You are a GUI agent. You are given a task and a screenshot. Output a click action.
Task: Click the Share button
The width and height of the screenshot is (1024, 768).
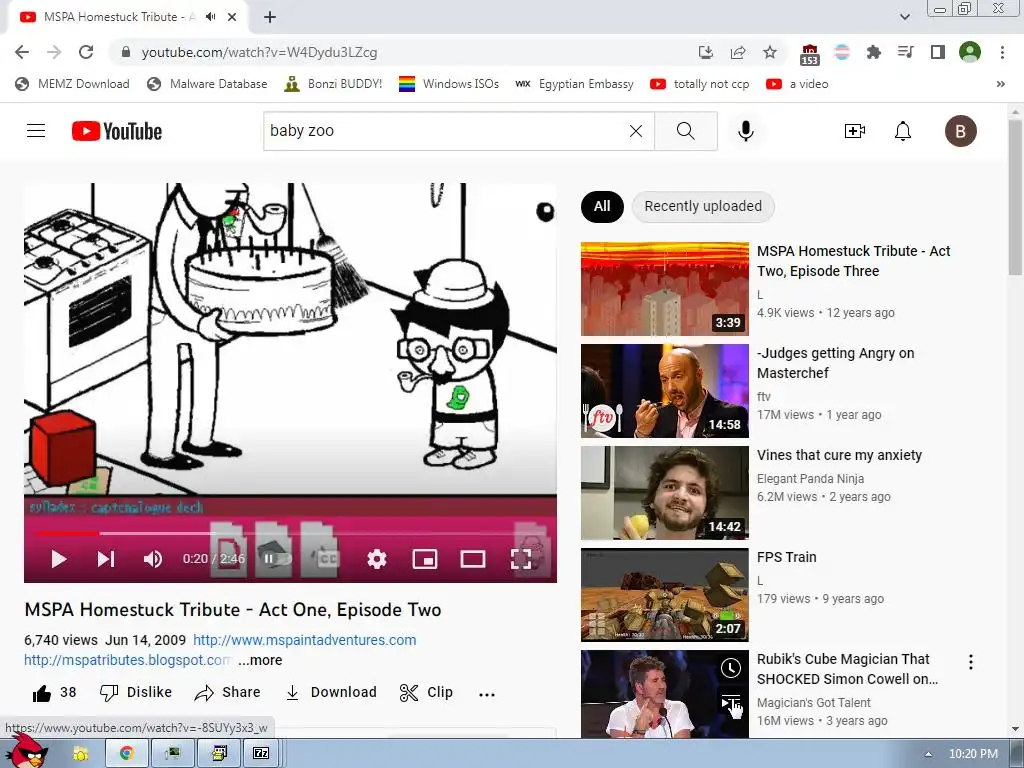tap(227, 692)
